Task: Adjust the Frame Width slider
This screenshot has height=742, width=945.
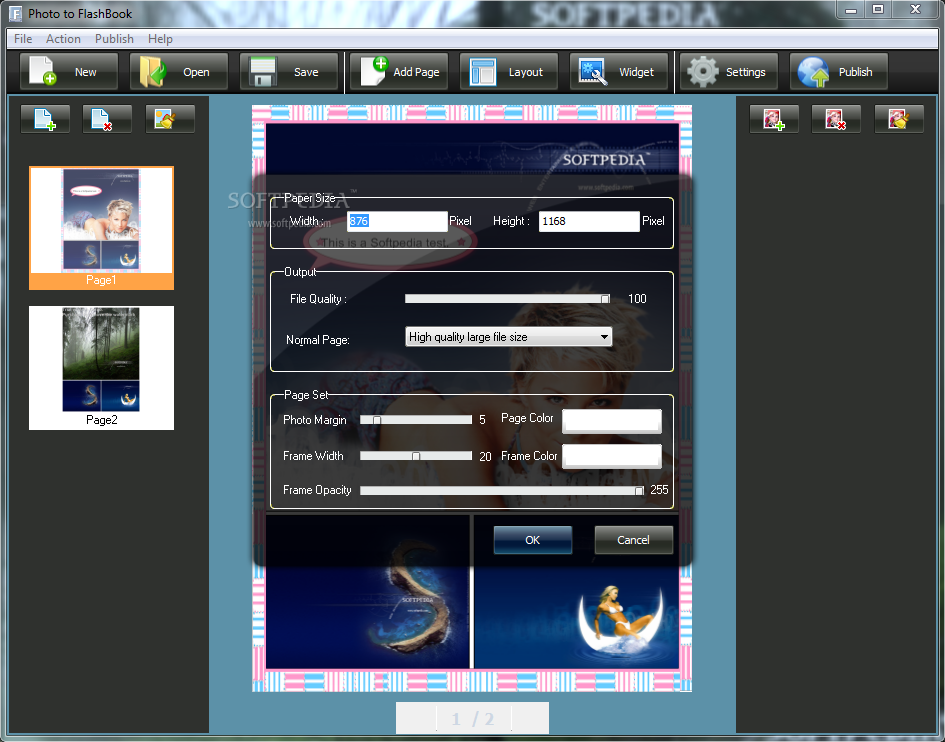Action: [x=416, y=456]
